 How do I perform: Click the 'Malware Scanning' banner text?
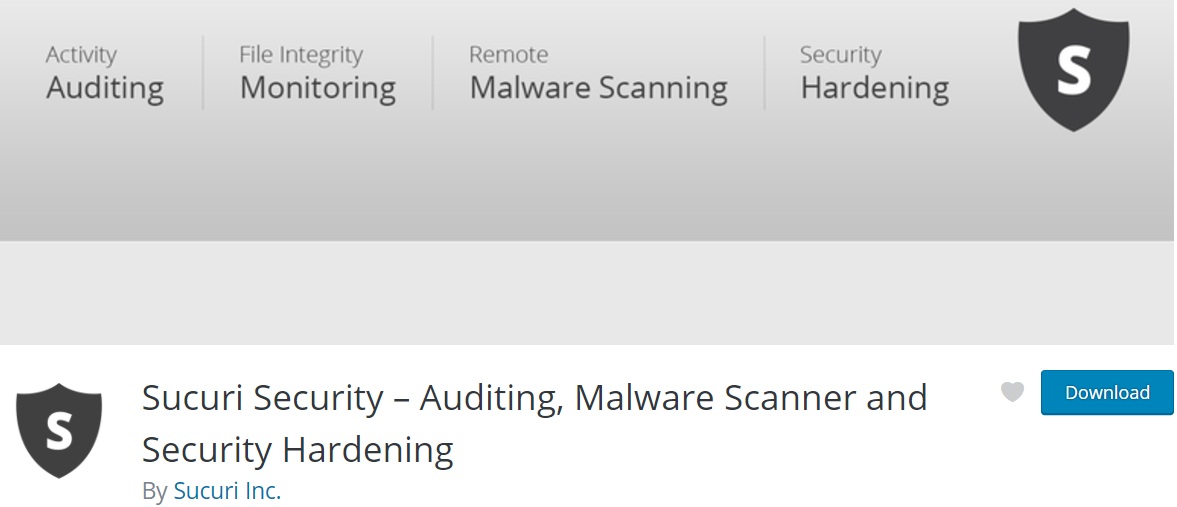[598, 88]
